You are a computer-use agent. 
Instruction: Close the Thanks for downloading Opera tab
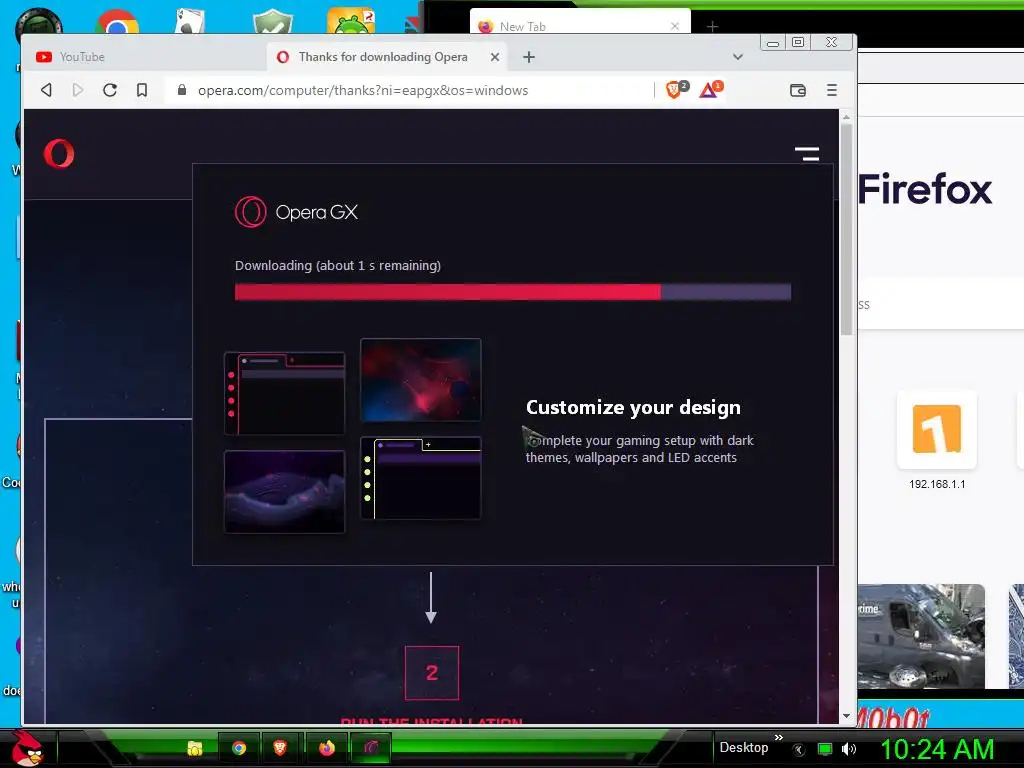[495, 57]
